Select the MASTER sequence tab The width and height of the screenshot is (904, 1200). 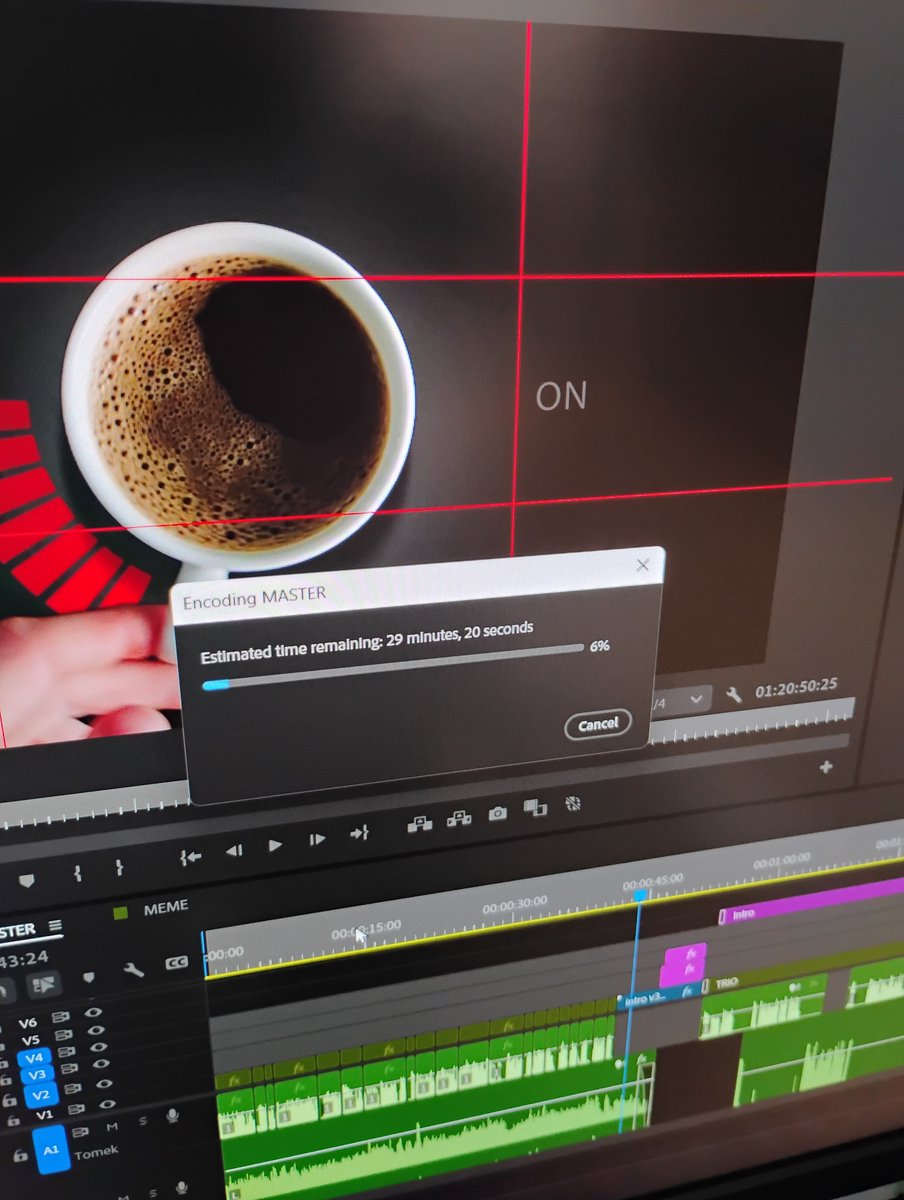pyautogui.click(x=17, y=930)
